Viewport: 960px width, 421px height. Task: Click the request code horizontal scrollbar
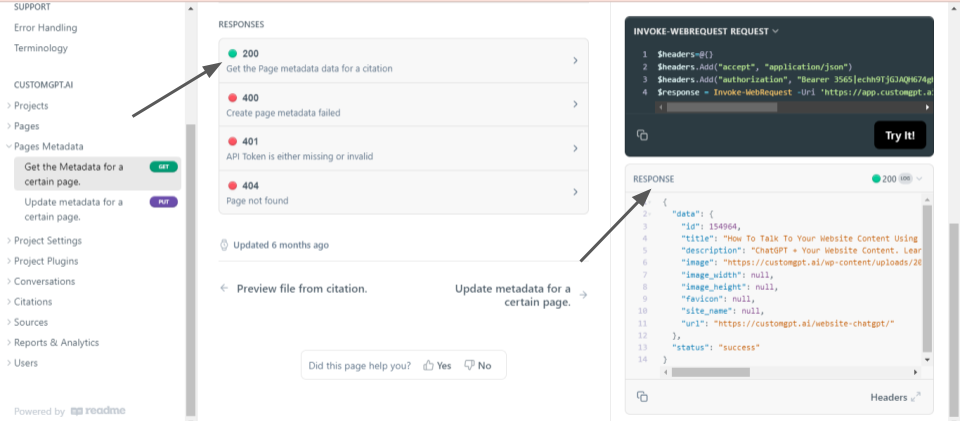tap(721, 107)
